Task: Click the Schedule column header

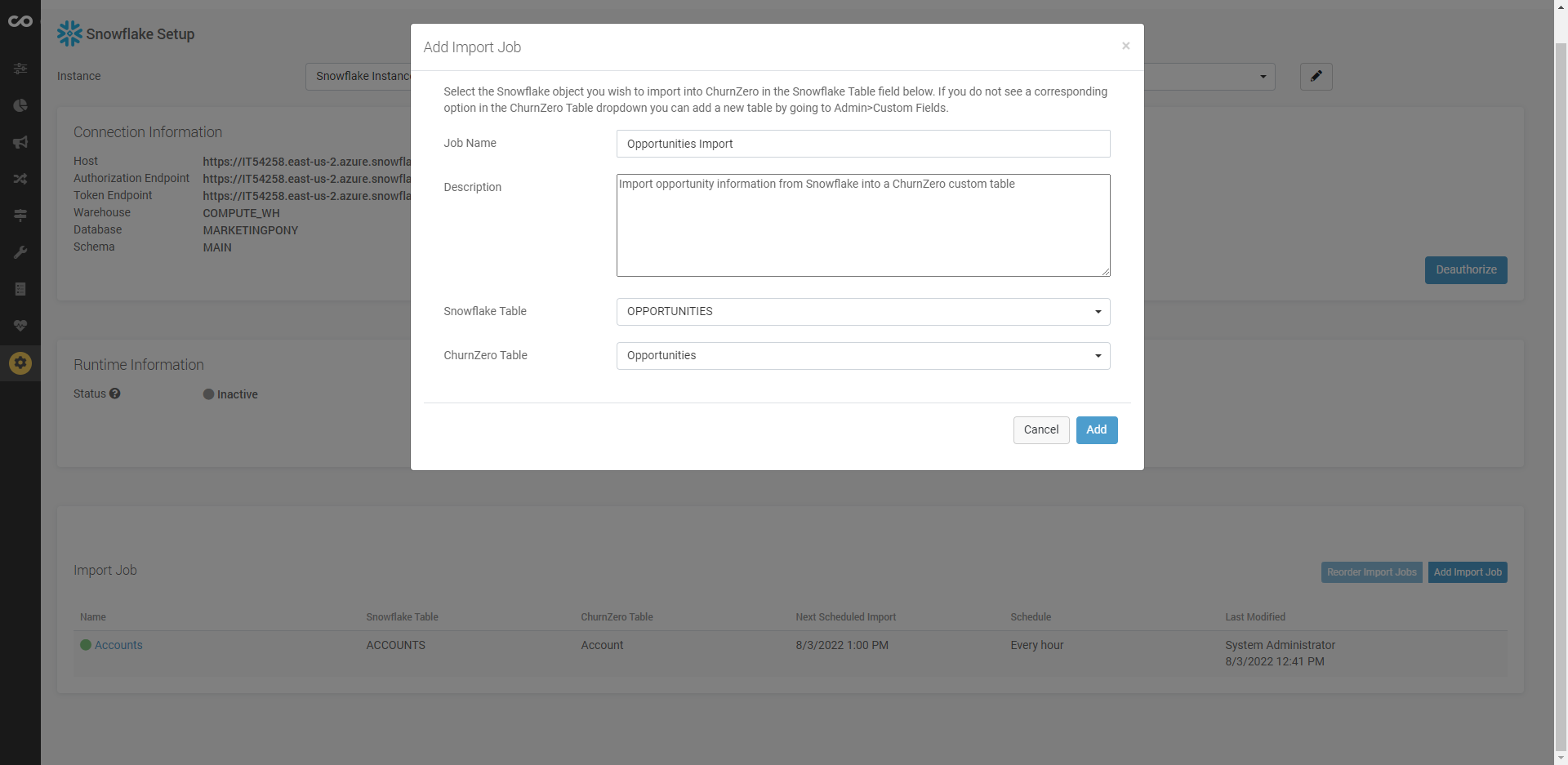Action: click(x=1031, y=617)
